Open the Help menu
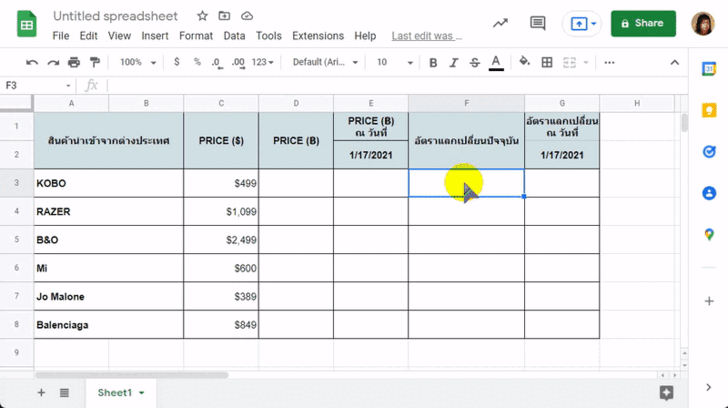The height and width of the screenshot is (408, 728). pyautogui.click(x=365, y=36)
